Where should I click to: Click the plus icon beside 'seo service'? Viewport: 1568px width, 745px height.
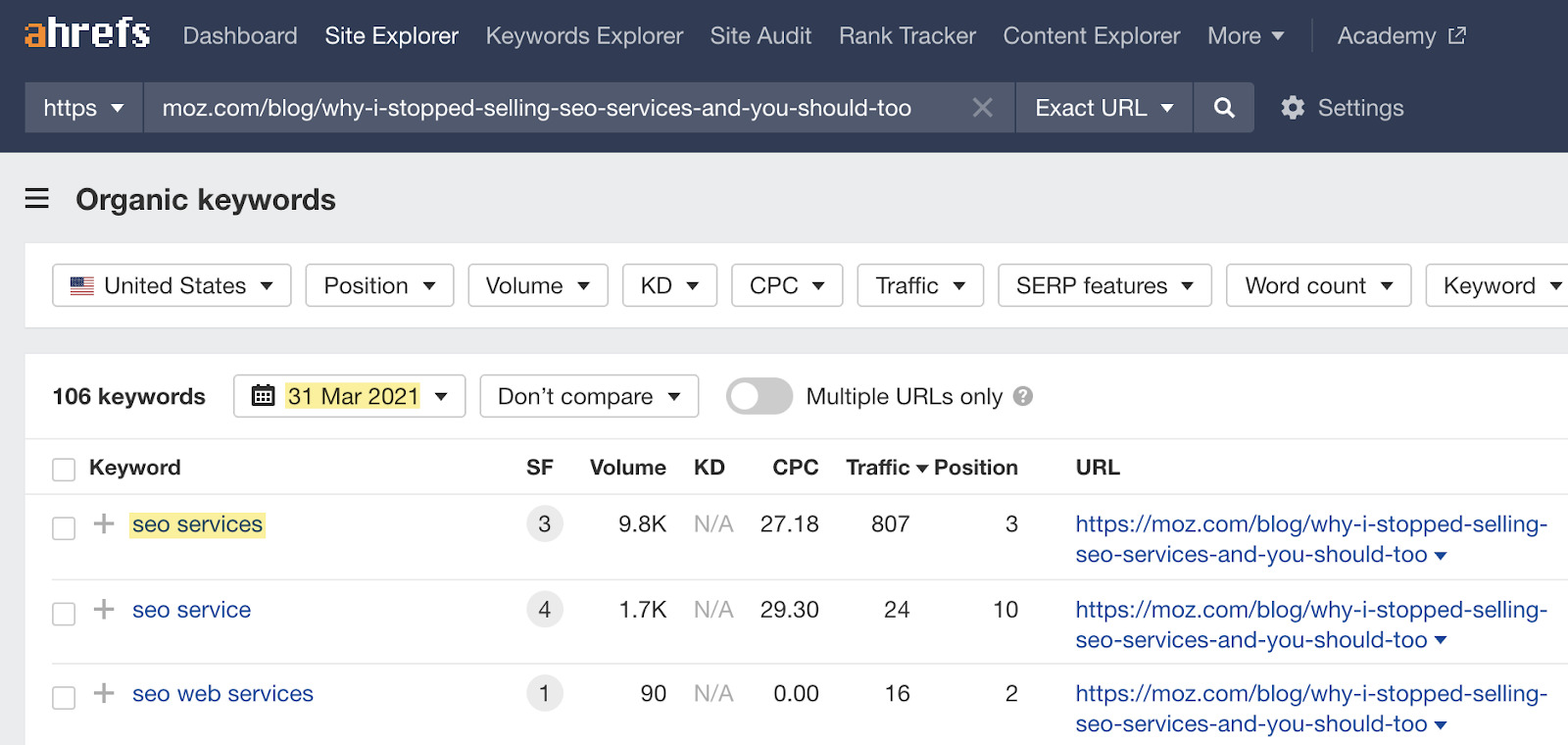(x=104, y=610)
